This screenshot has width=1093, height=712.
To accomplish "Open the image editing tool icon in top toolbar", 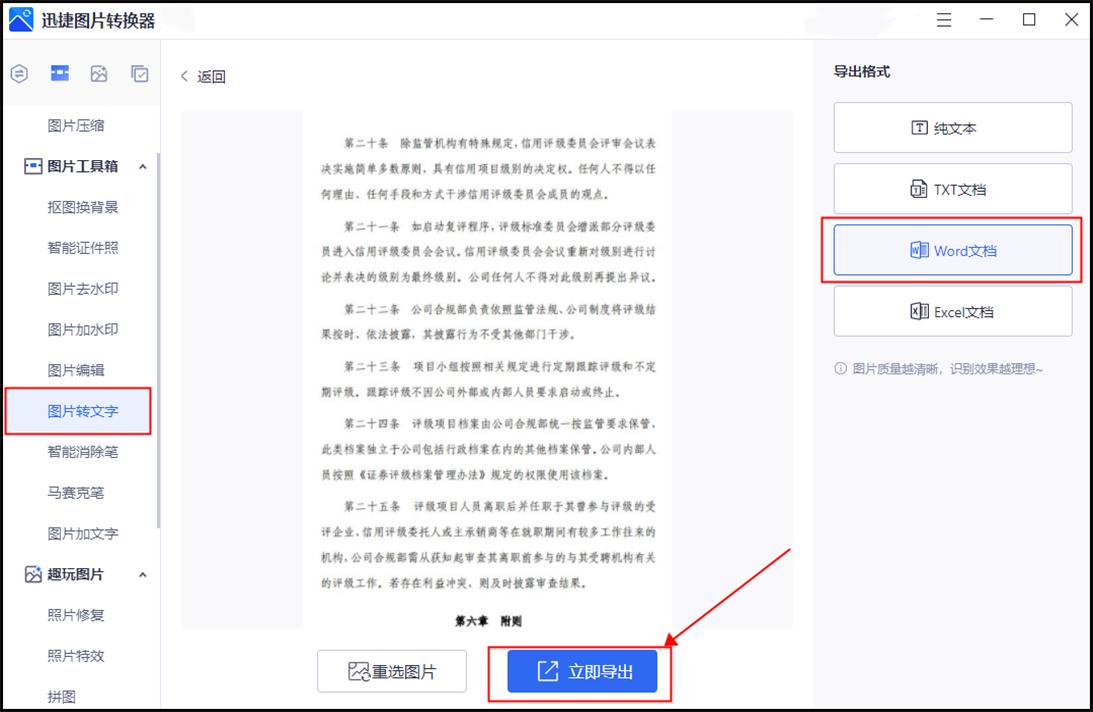I will click(x=97, y=74).
